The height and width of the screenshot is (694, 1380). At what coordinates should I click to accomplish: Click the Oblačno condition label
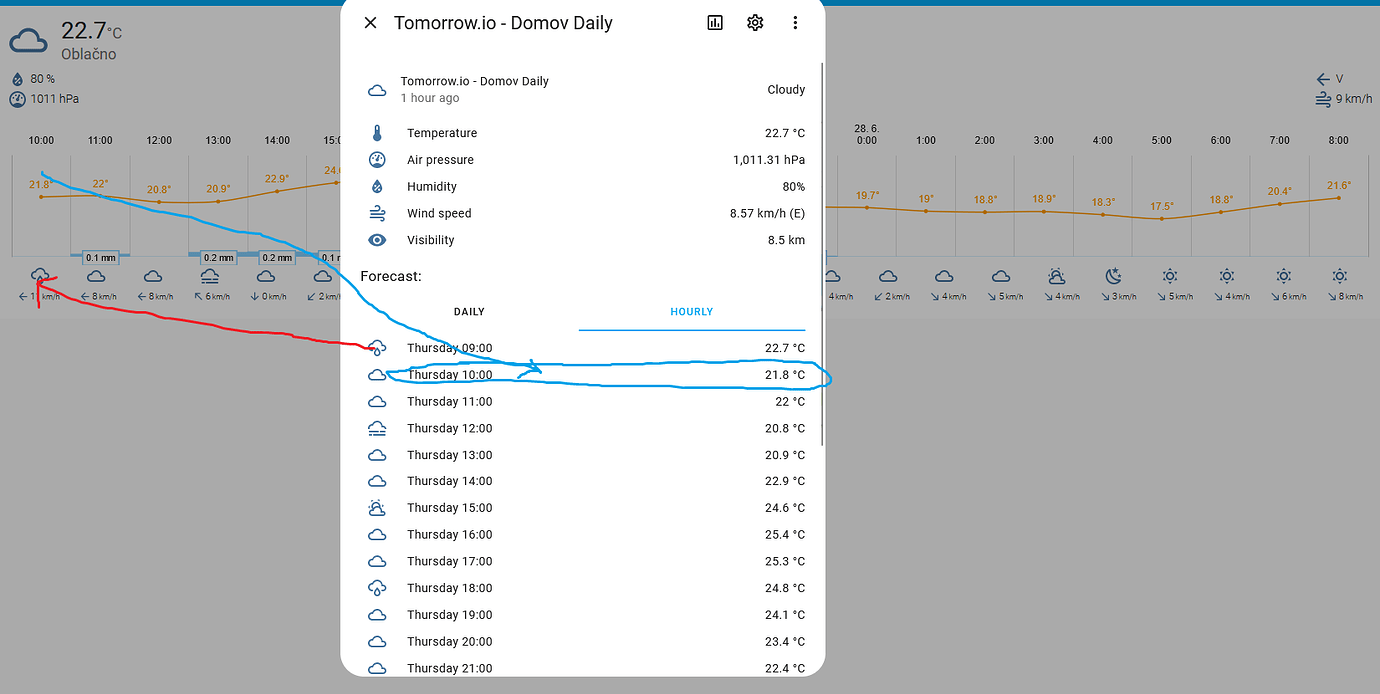pyautogui.click(x=89, y=54)
